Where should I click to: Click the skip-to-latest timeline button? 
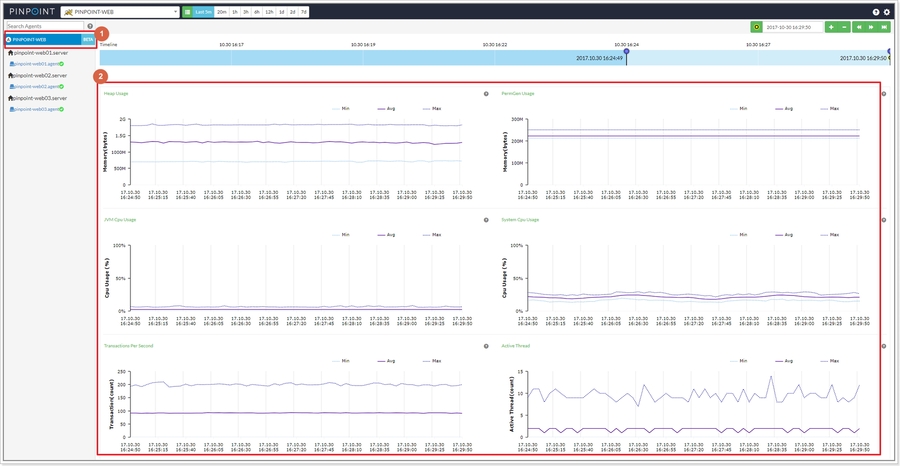[x=884, y=27]
